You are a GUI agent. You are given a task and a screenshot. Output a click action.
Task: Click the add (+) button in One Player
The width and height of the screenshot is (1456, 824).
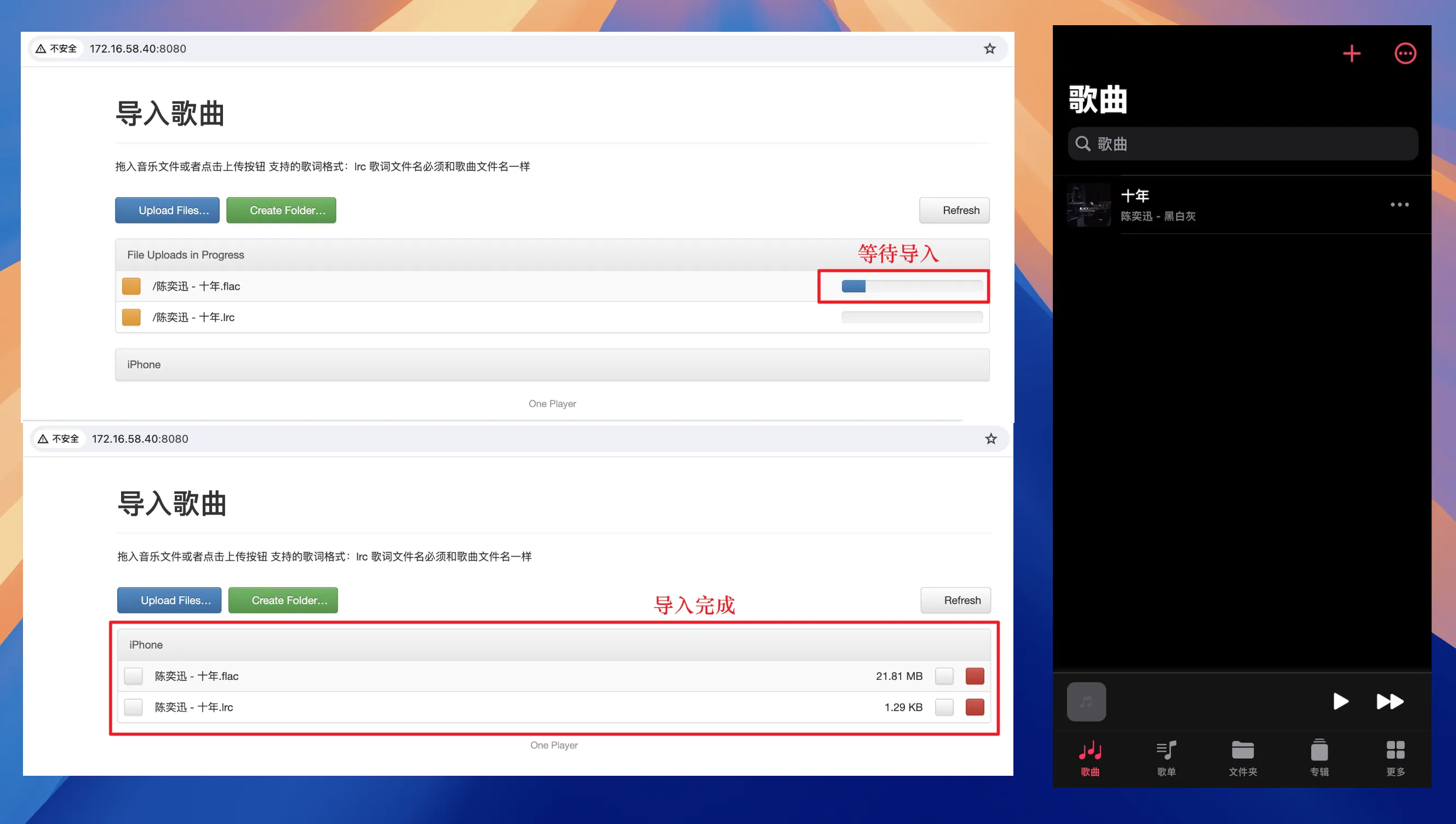[1352, 53]
